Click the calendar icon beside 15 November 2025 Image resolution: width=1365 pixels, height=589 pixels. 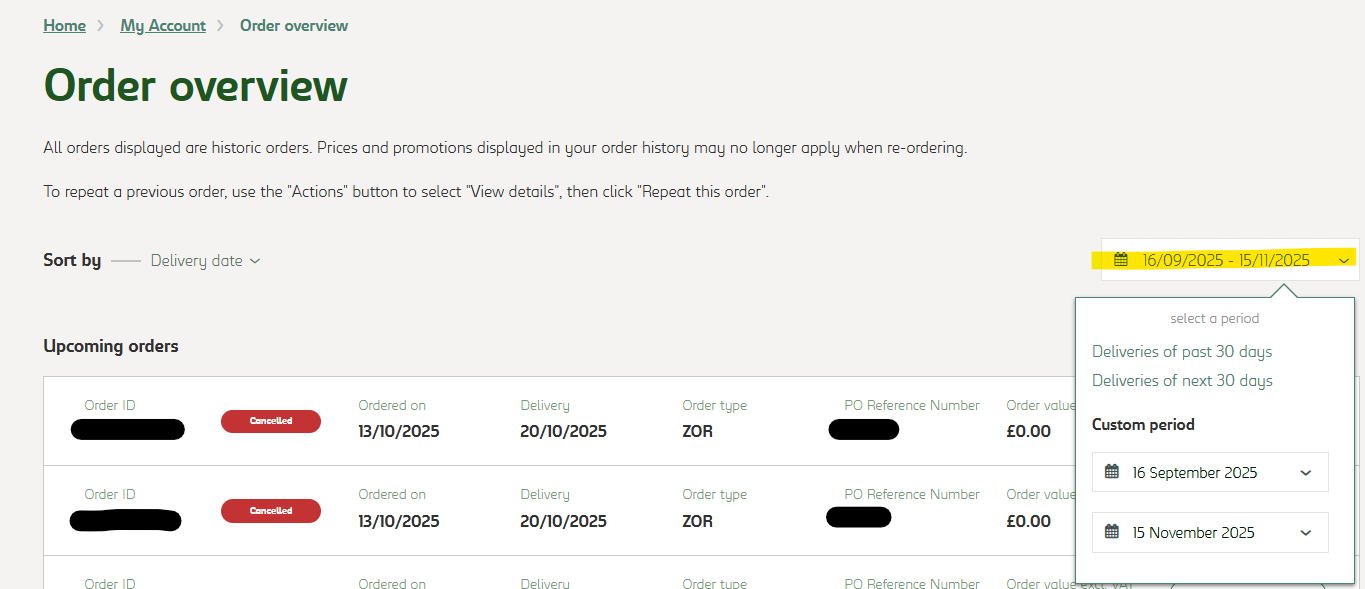(x=1112, y=532)
